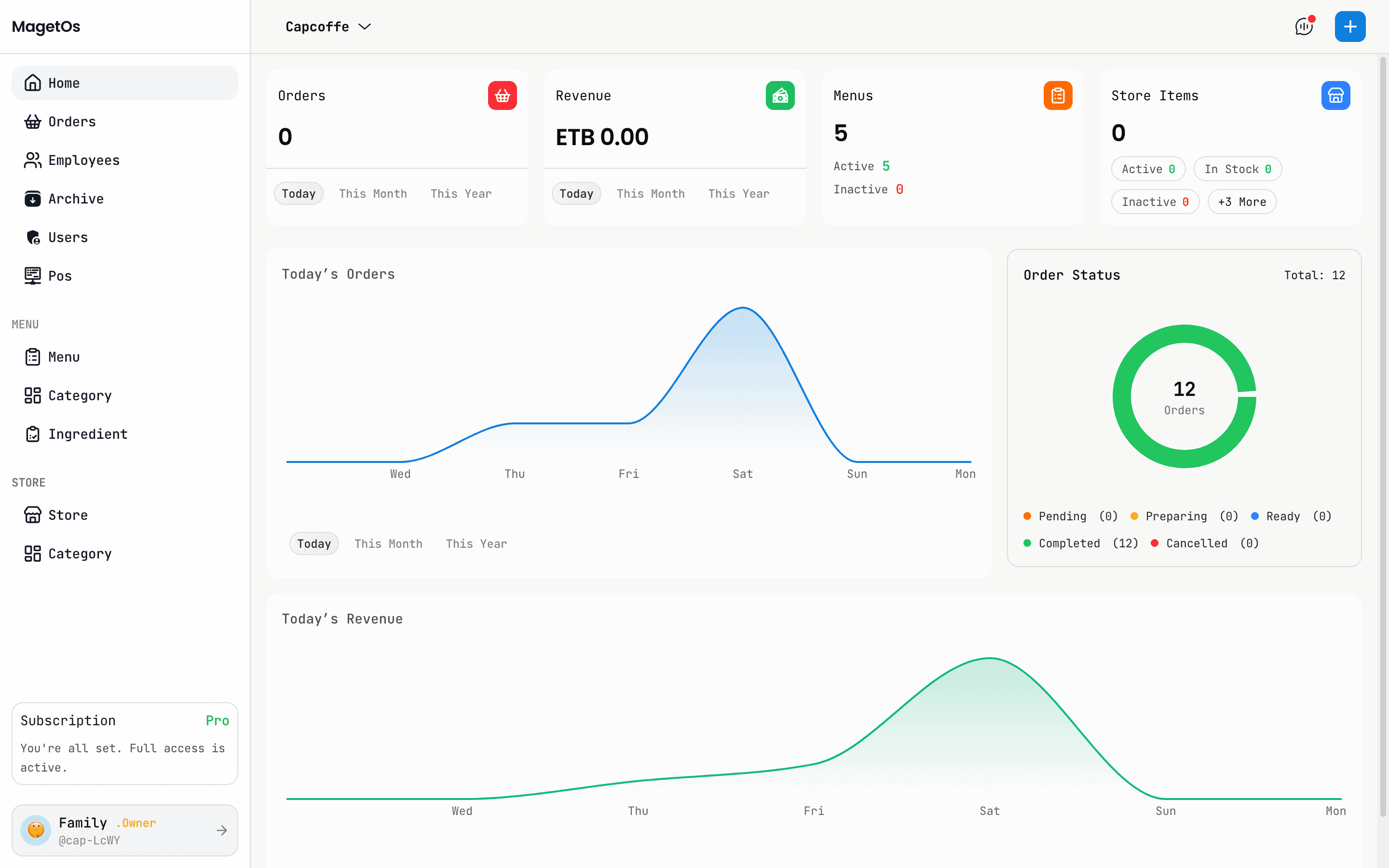Click the In Stock 0 chip
Image resolution: width=1389 pixels, height=868 pixels.
tap(1238, 169)
